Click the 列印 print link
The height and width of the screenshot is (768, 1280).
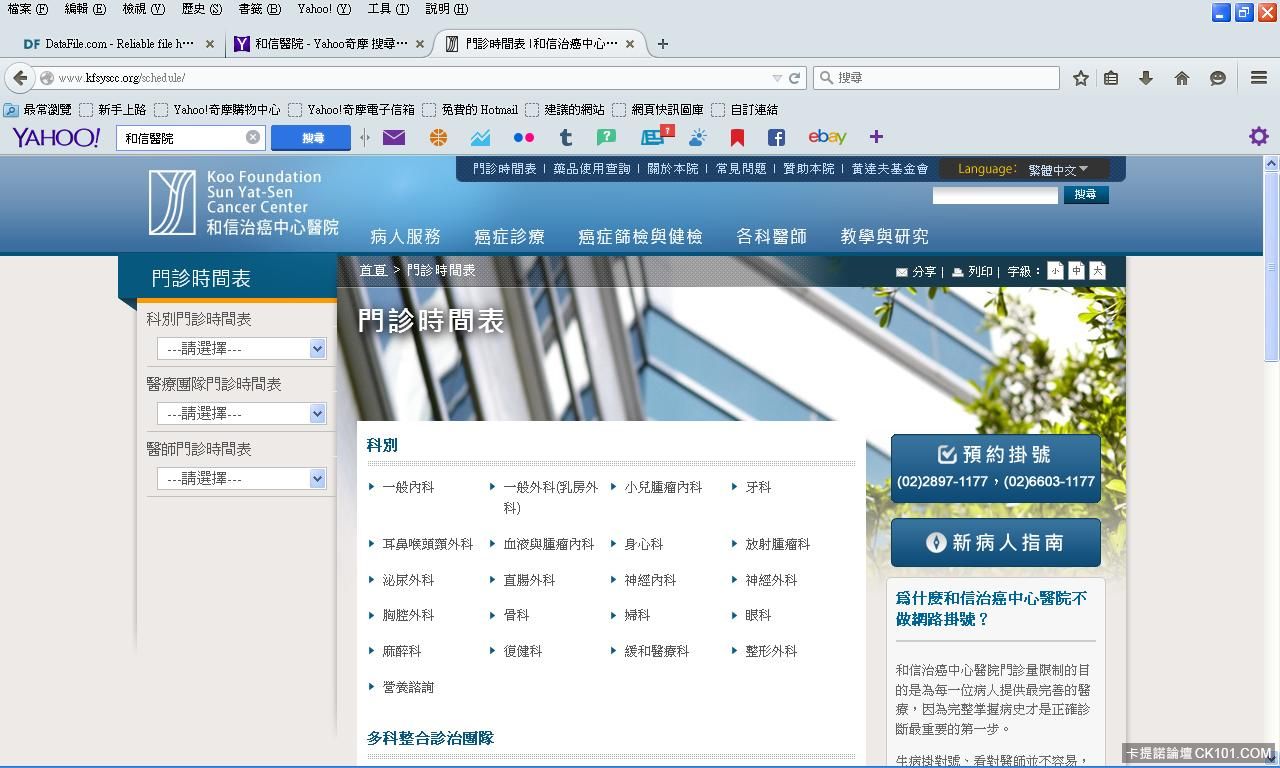[972, 272]
